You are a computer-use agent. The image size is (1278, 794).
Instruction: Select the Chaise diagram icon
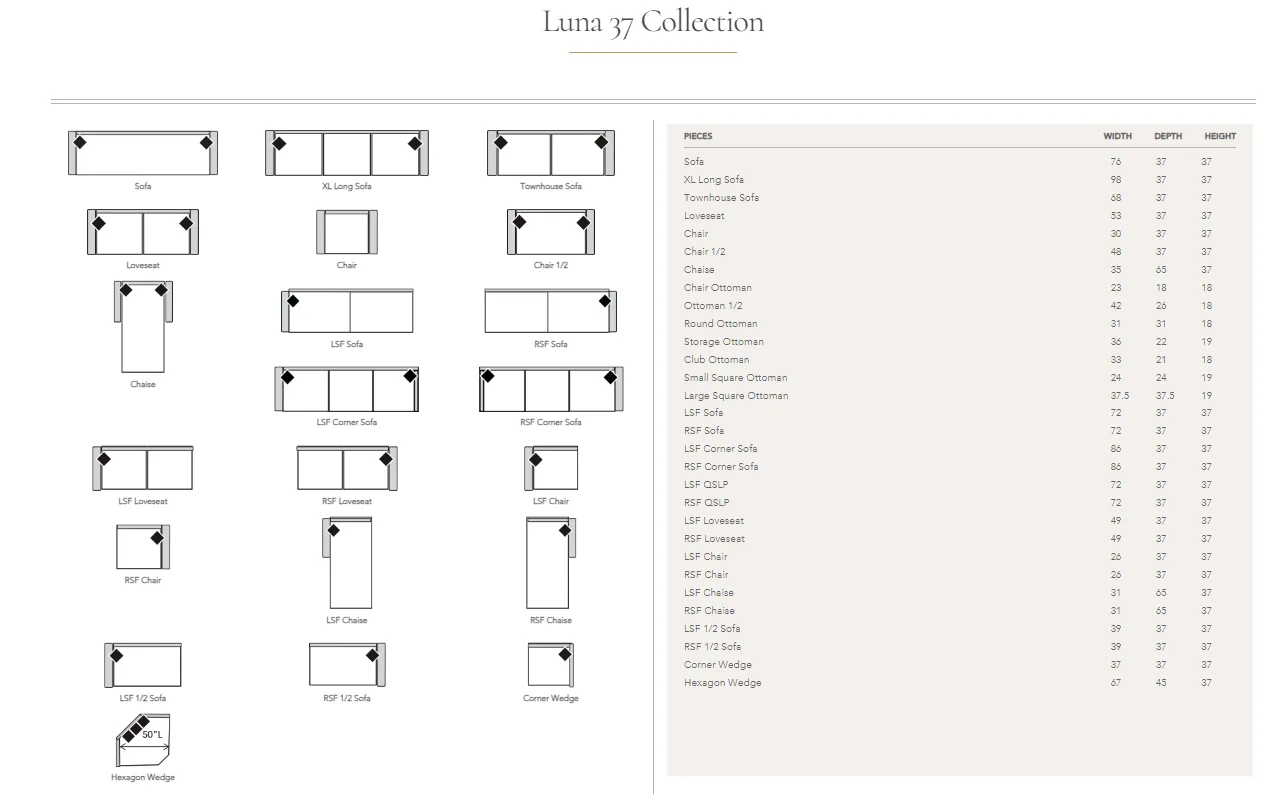(143, 327)
